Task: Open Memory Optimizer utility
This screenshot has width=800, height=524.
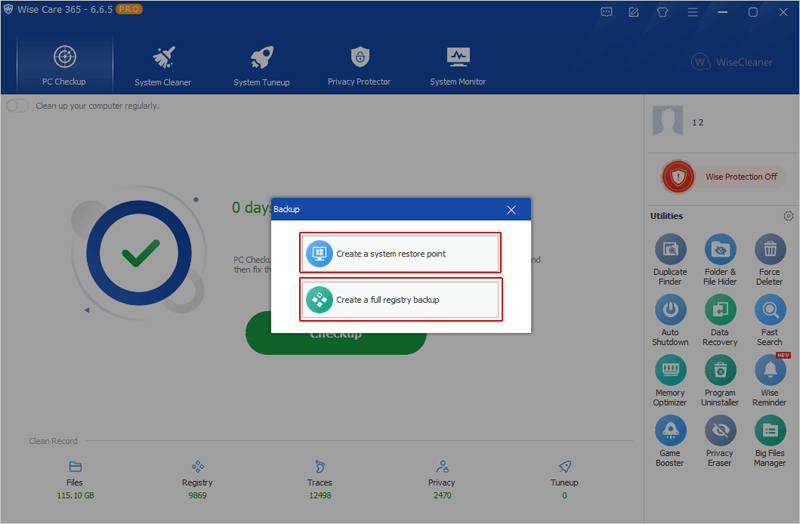Action: pos(670,381)
